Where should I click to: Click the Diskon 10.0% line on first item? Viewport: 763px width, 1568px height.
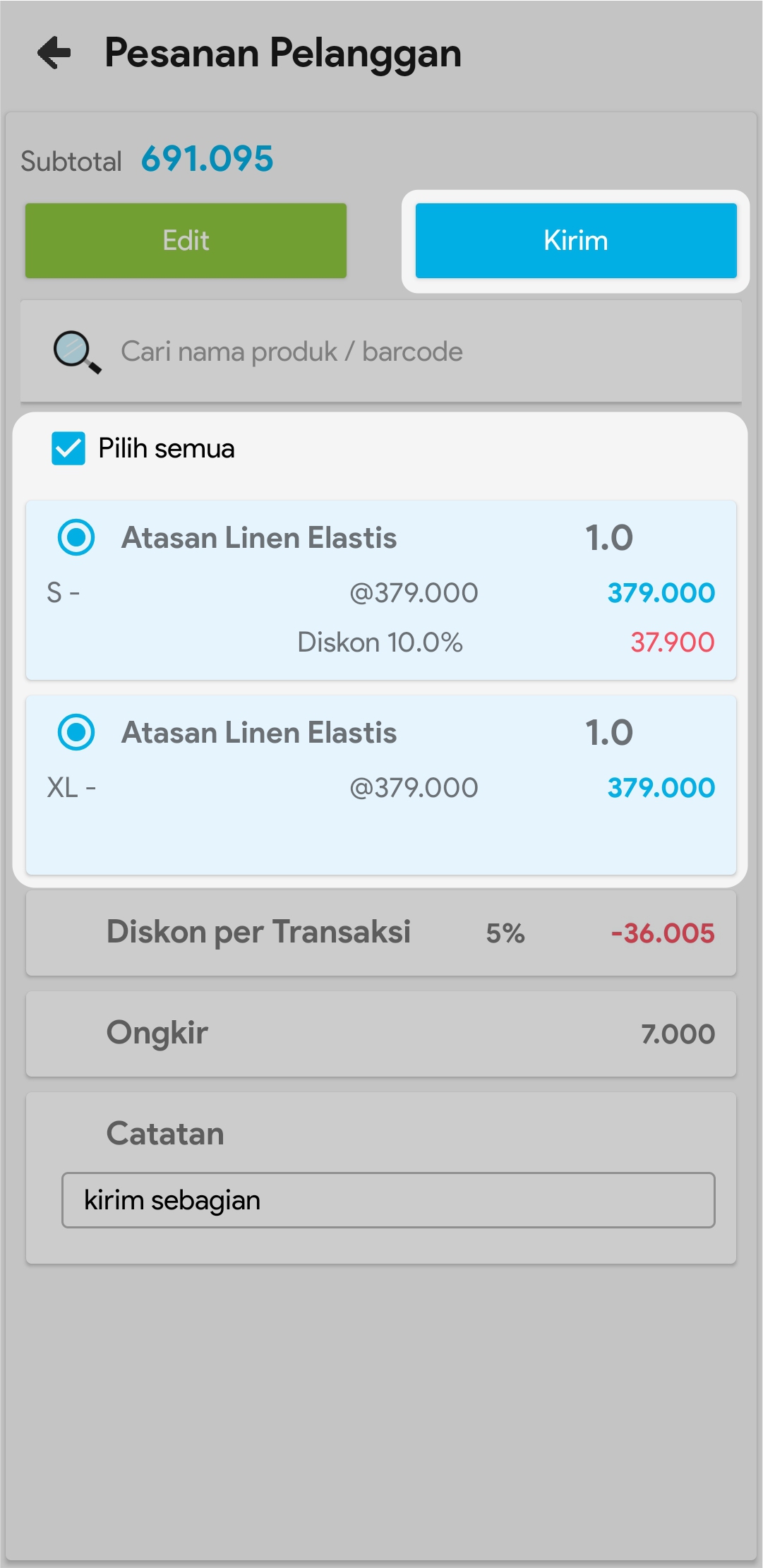point(380,642)
